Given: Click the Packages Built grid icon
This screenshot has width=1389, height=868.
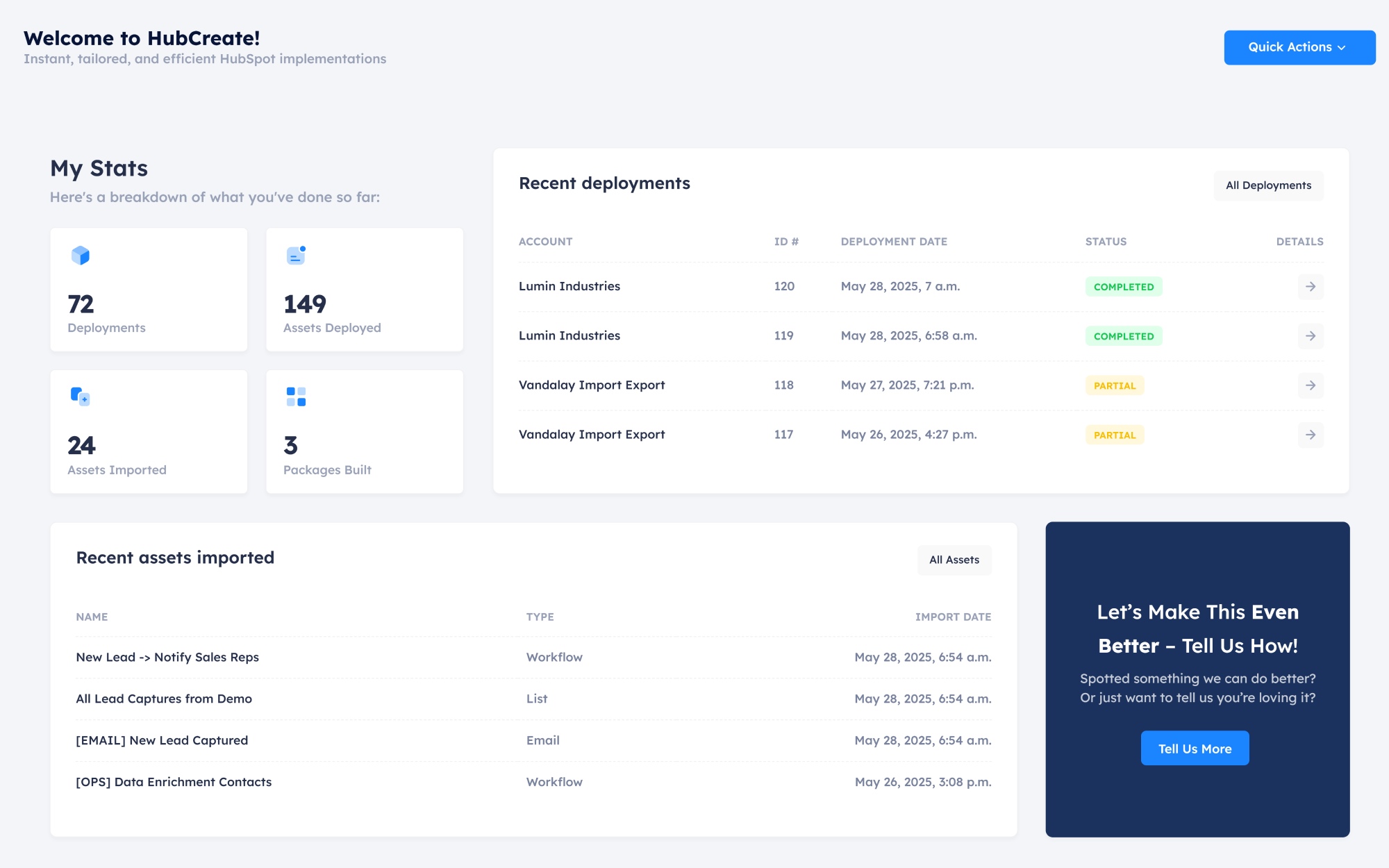Looking at the screenshot, I should coord(296,397).
